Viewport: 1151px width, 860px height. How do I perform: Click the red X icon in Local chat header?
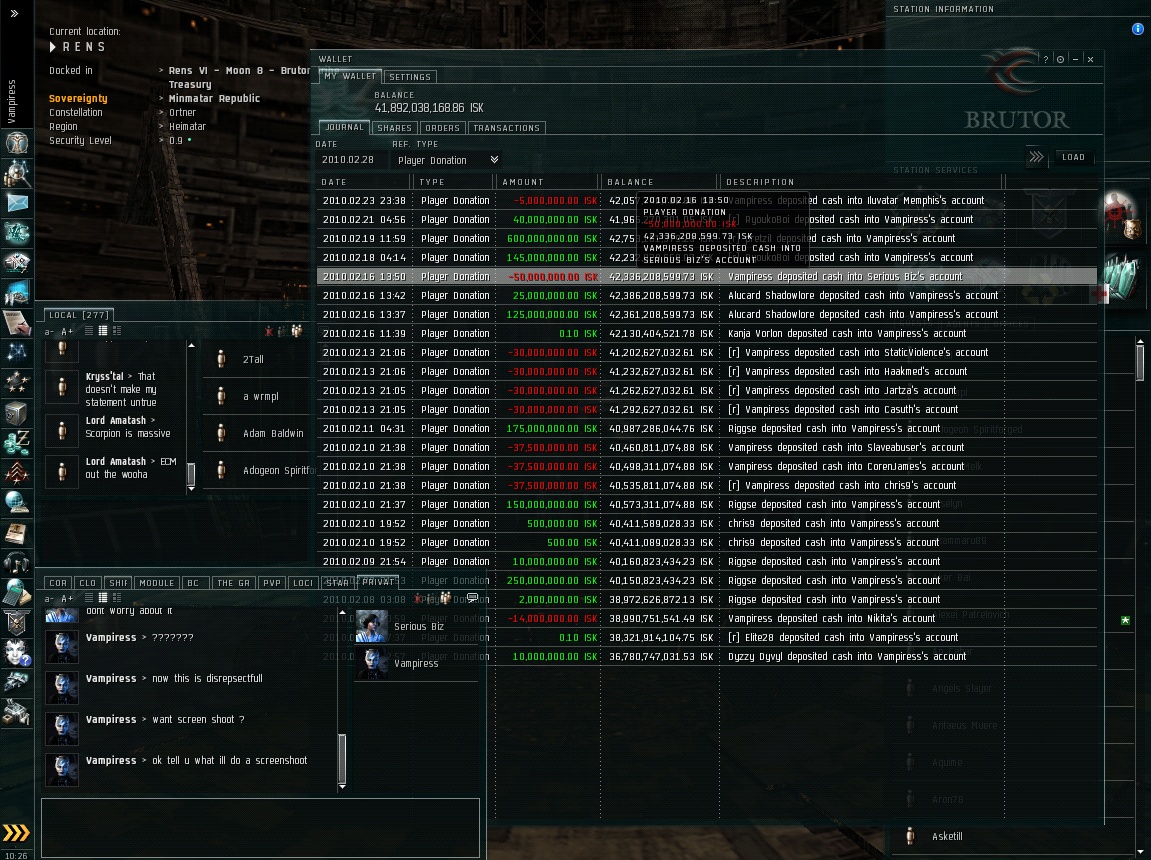(269, 332)
